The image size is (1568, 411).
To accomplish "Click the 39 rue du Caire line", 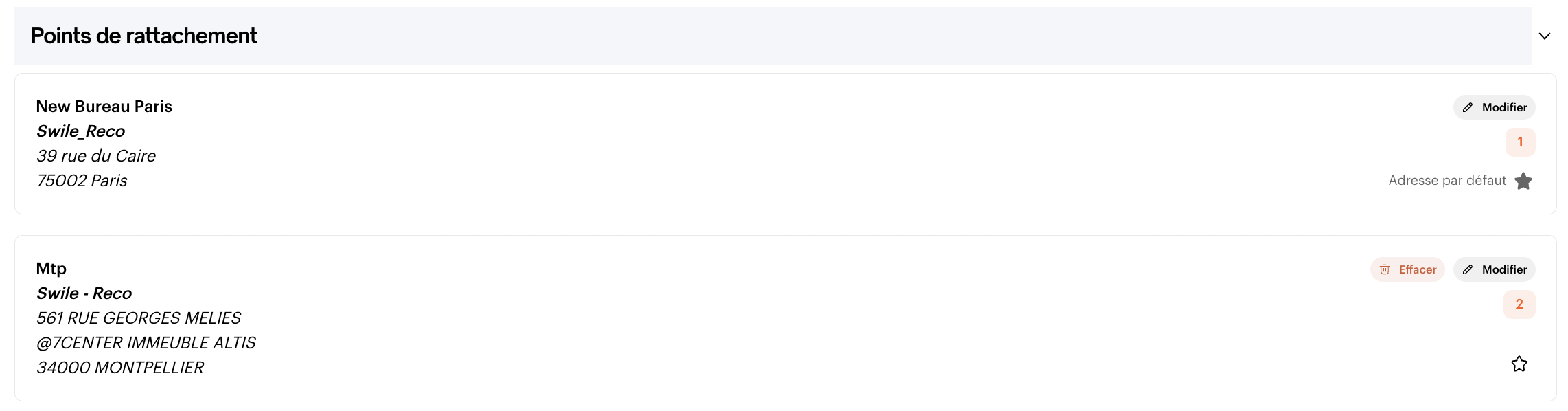I will (96, 156).
